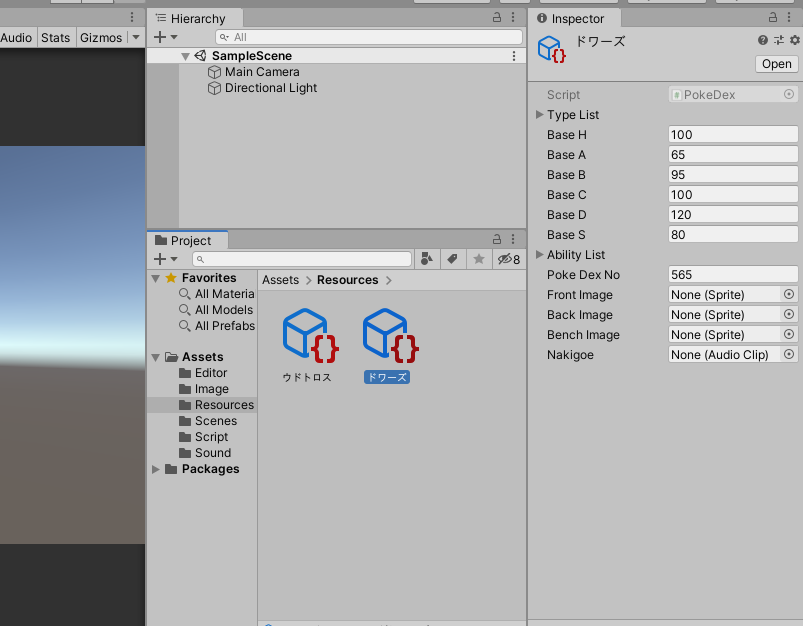The height and width of the screenshot is (626, 803).
Task: Edit the Base A value field
Action: 733,155
